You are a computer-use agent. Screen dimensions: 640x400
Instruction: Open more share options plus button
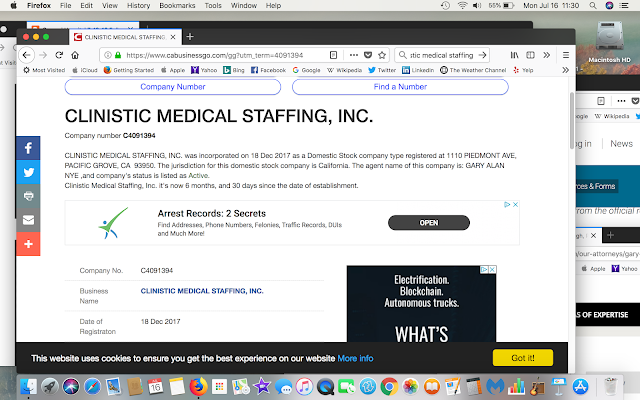[28, 244]
